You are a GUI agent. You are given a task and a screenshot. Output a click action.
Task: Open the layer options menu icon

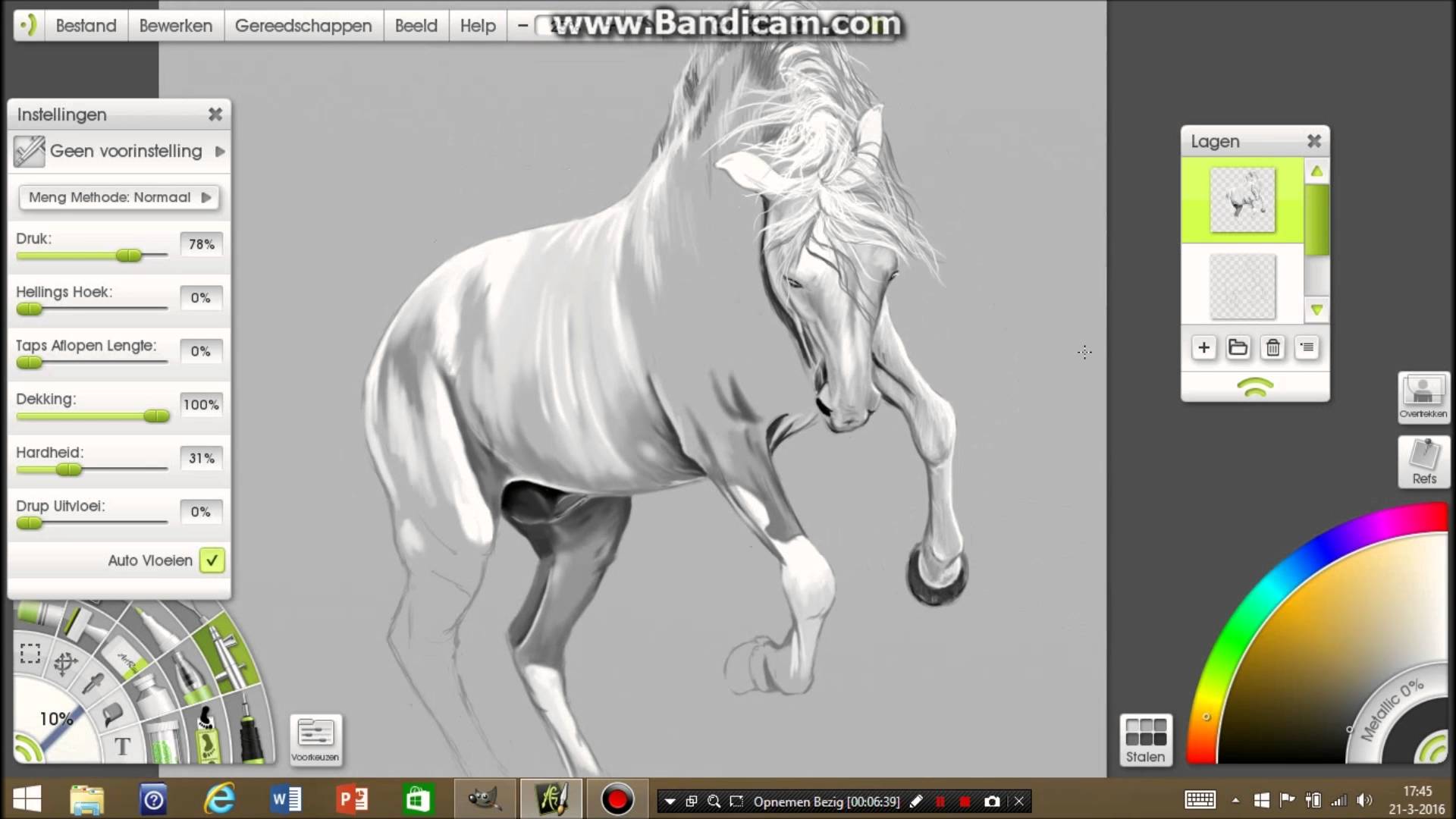(x=1307, y=347)
